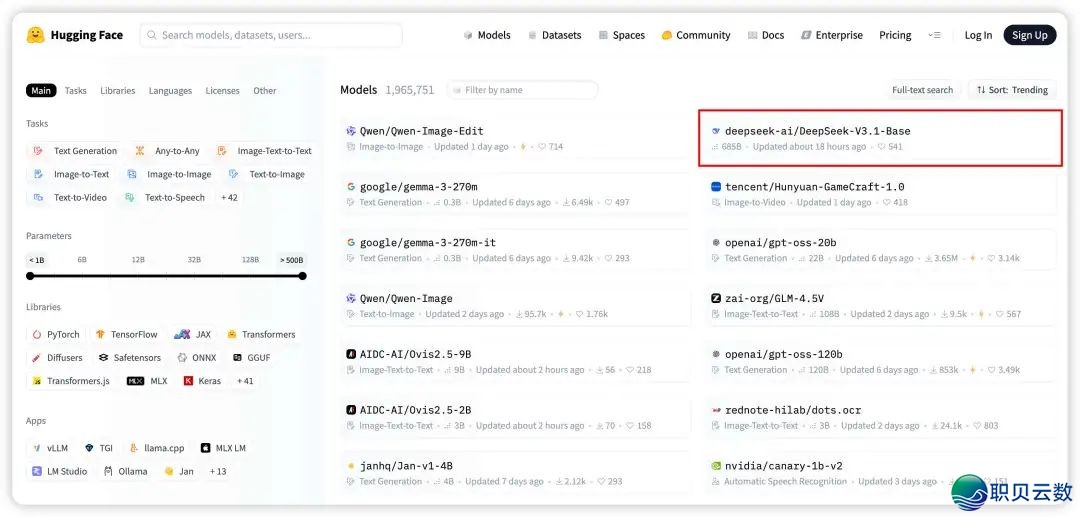This screenshot has height=517, width=1080.
Task: Click the Image-to-Image task icon
Action: pyautogui.click(x=132, y=174)
